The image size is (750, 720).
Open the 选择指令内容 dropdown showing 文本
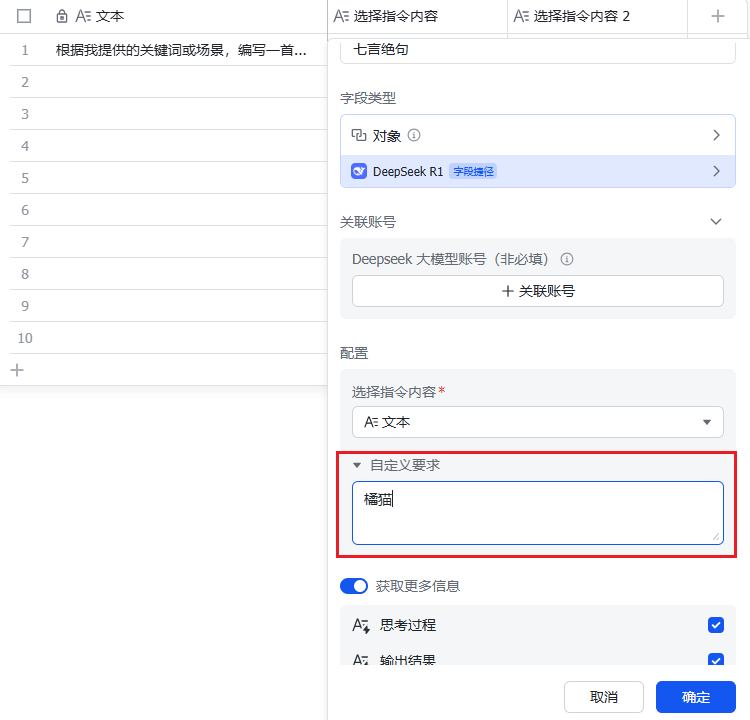pyautogui.click(x=538, y=422)
